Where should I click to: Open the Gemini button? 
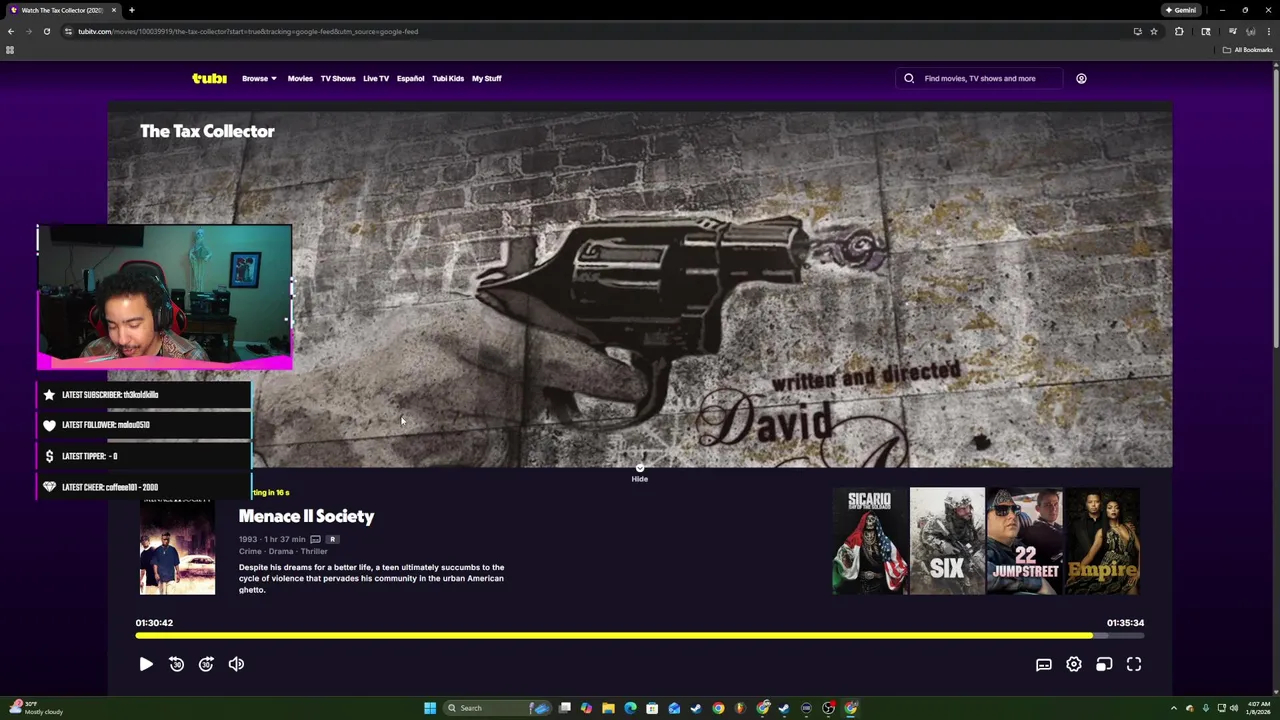click(1181, 10)
